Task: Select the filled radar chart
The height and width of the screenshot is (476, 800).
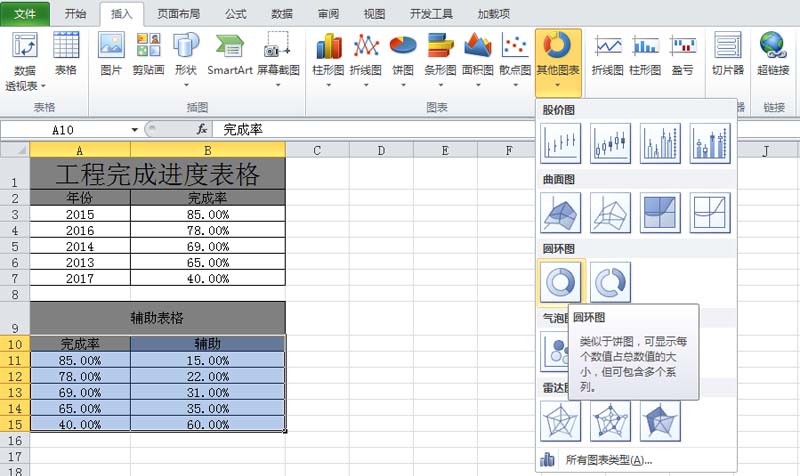Action: tap(660, 421)
